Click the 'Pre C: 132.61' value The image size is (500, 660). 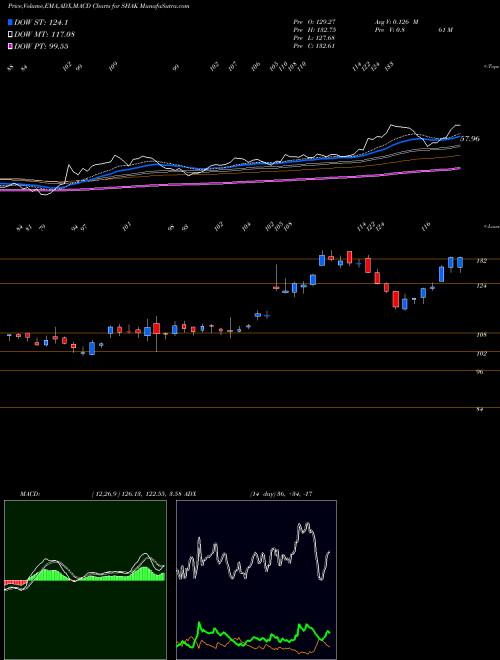[x=314, y=46]
